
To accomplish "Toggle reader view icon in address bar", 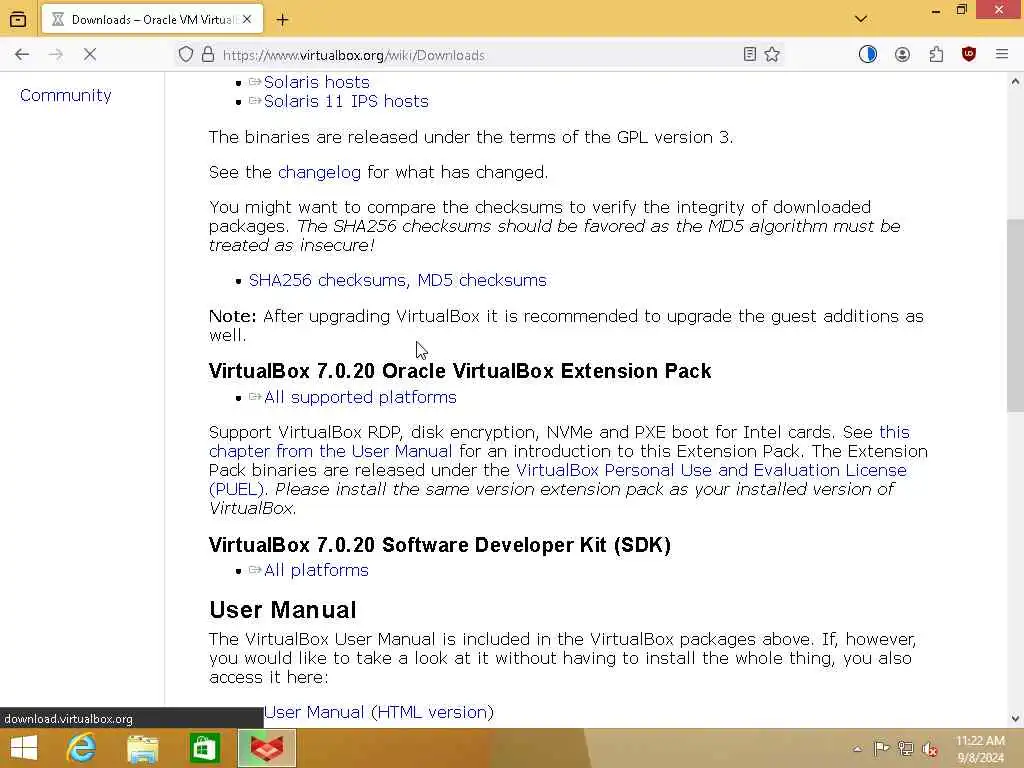I will point(750,54).
